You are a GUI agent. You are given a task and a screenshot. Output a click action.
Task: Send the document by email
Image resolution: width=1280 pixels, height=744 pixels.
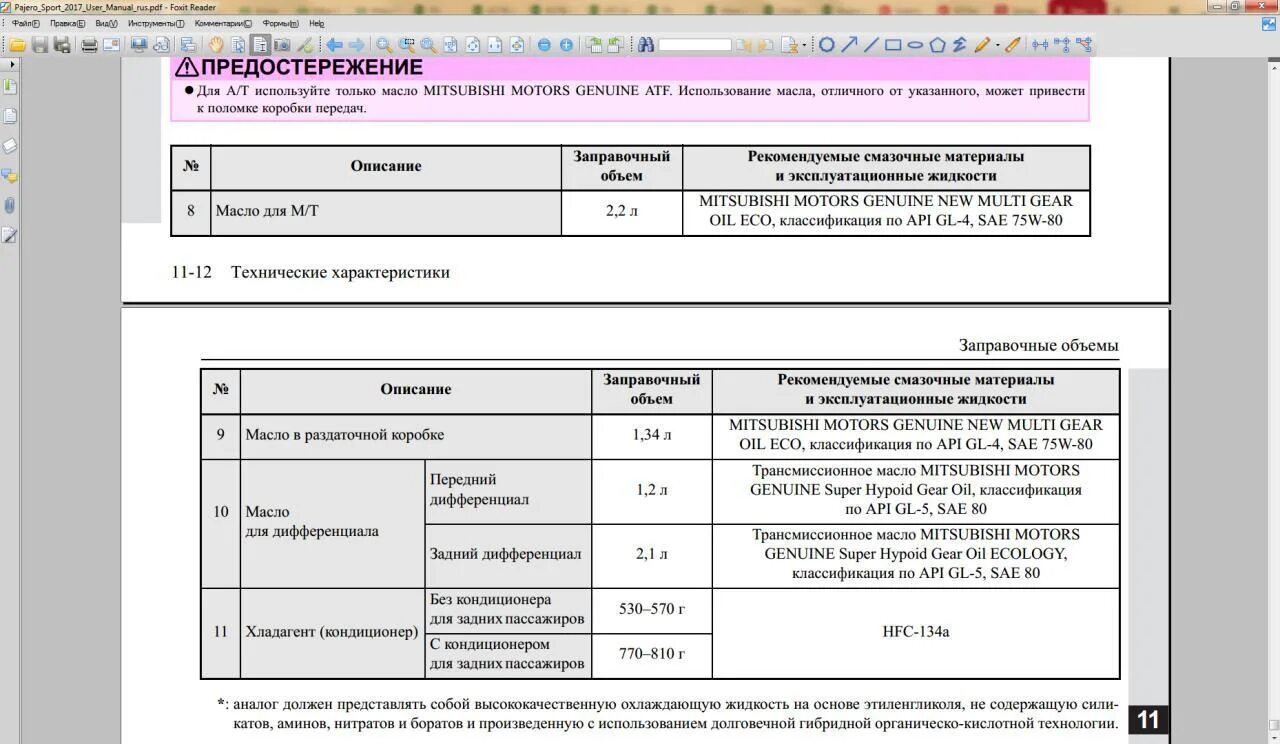pos(111,45)
